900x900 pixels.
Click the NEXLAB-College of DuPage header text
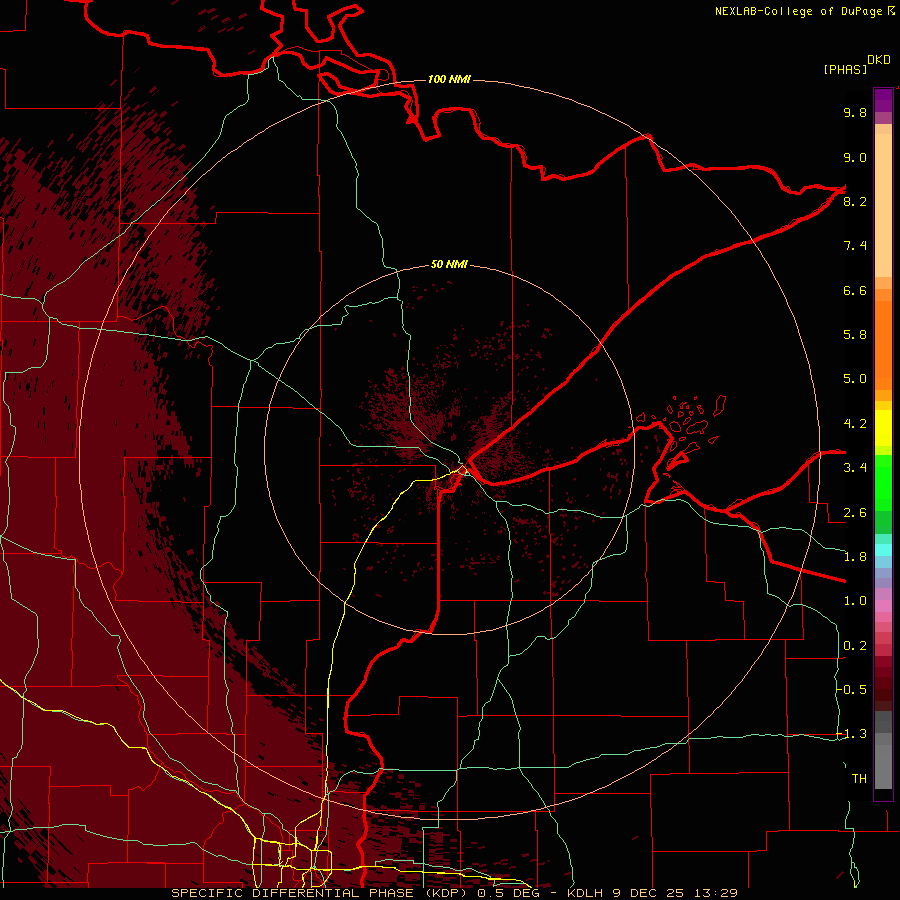(x=798, y=11)
